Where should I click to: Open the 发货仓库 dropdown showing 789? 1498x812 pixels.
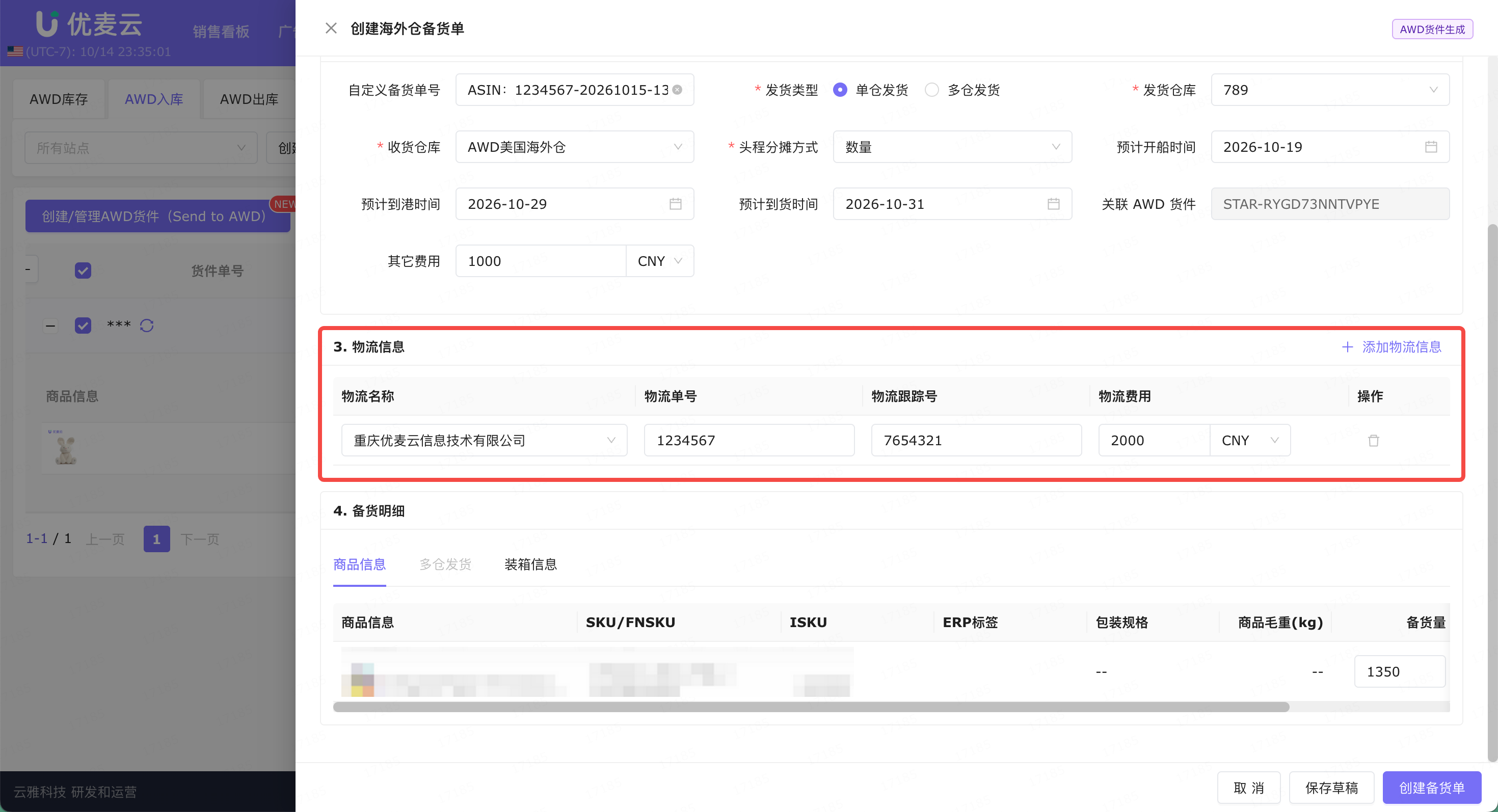(x=1329, y=90)
